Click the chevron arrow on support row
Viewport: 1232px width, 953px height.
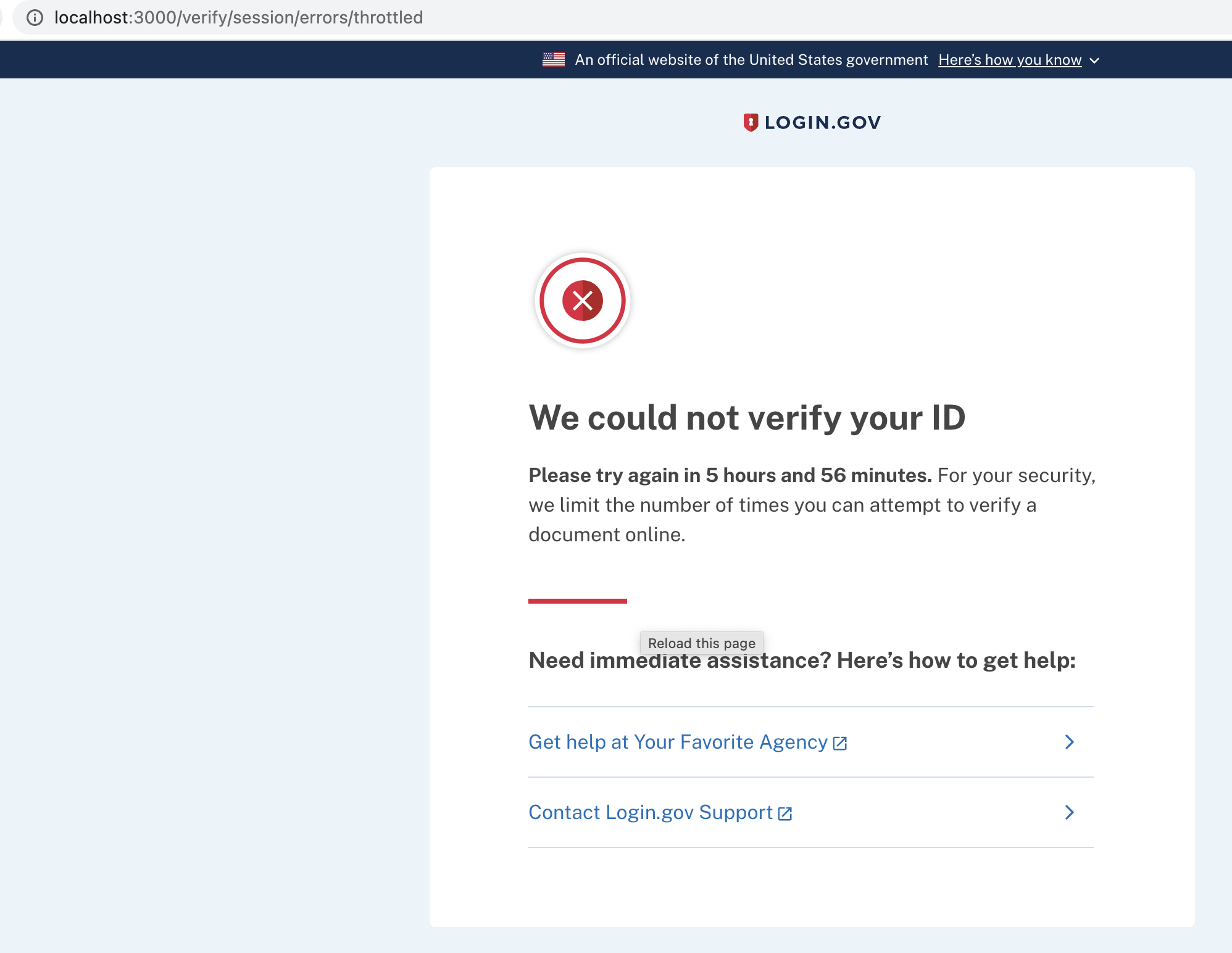pos(1070,812)
